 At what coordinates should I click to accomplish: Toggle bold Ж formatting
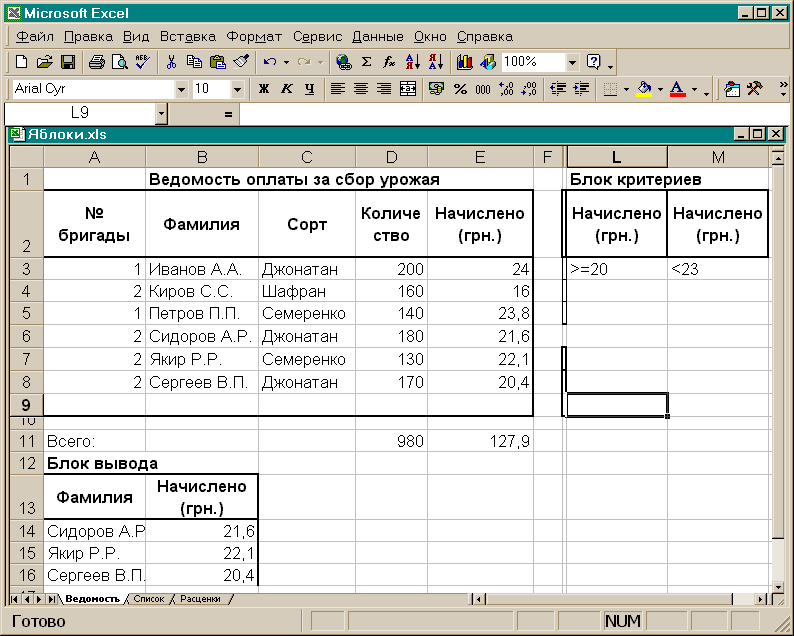pos(264,89)
